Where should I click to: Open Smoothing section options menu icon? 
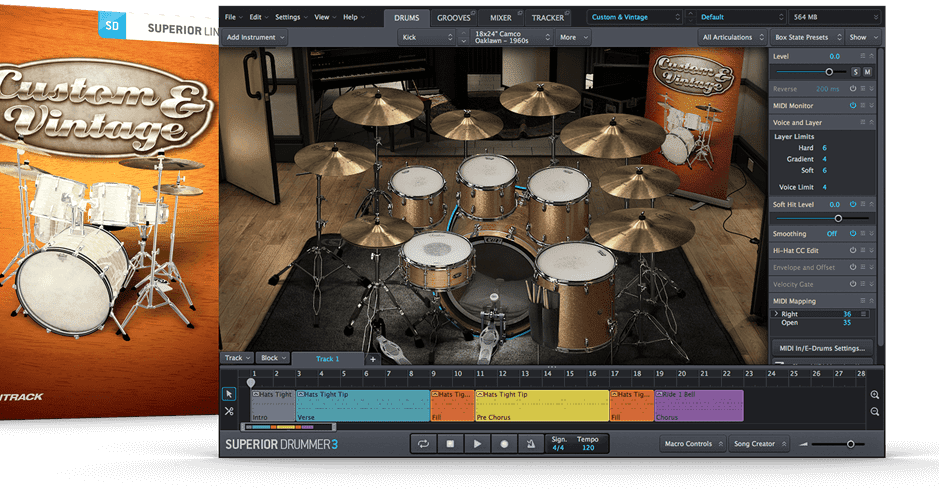(x=863, y=234)
